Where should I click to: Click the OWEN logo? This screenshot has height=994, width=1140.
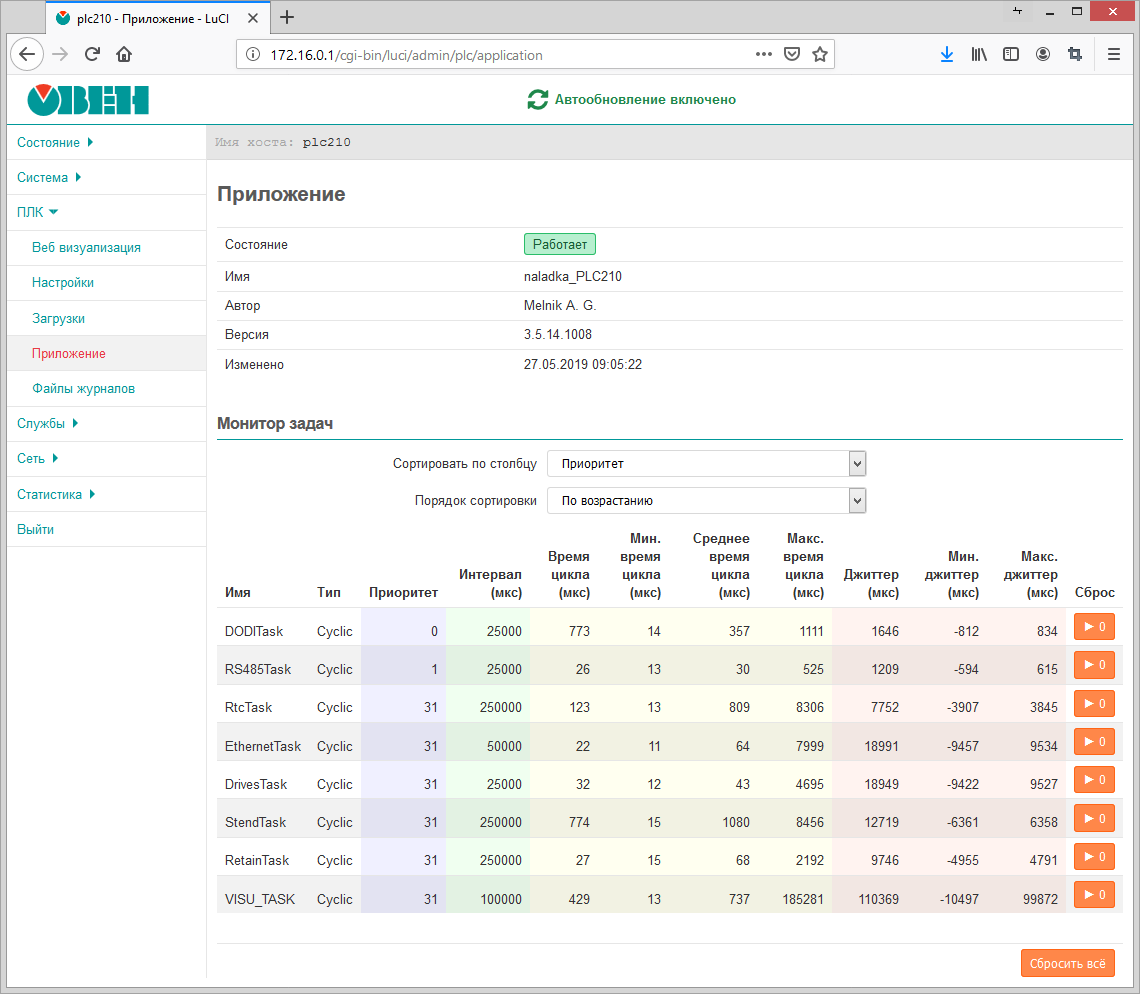tap(88, 100)
